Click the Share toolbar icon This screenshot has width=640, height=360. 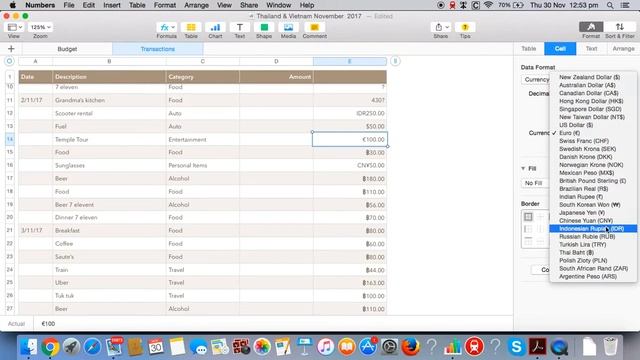click(441, 27)
